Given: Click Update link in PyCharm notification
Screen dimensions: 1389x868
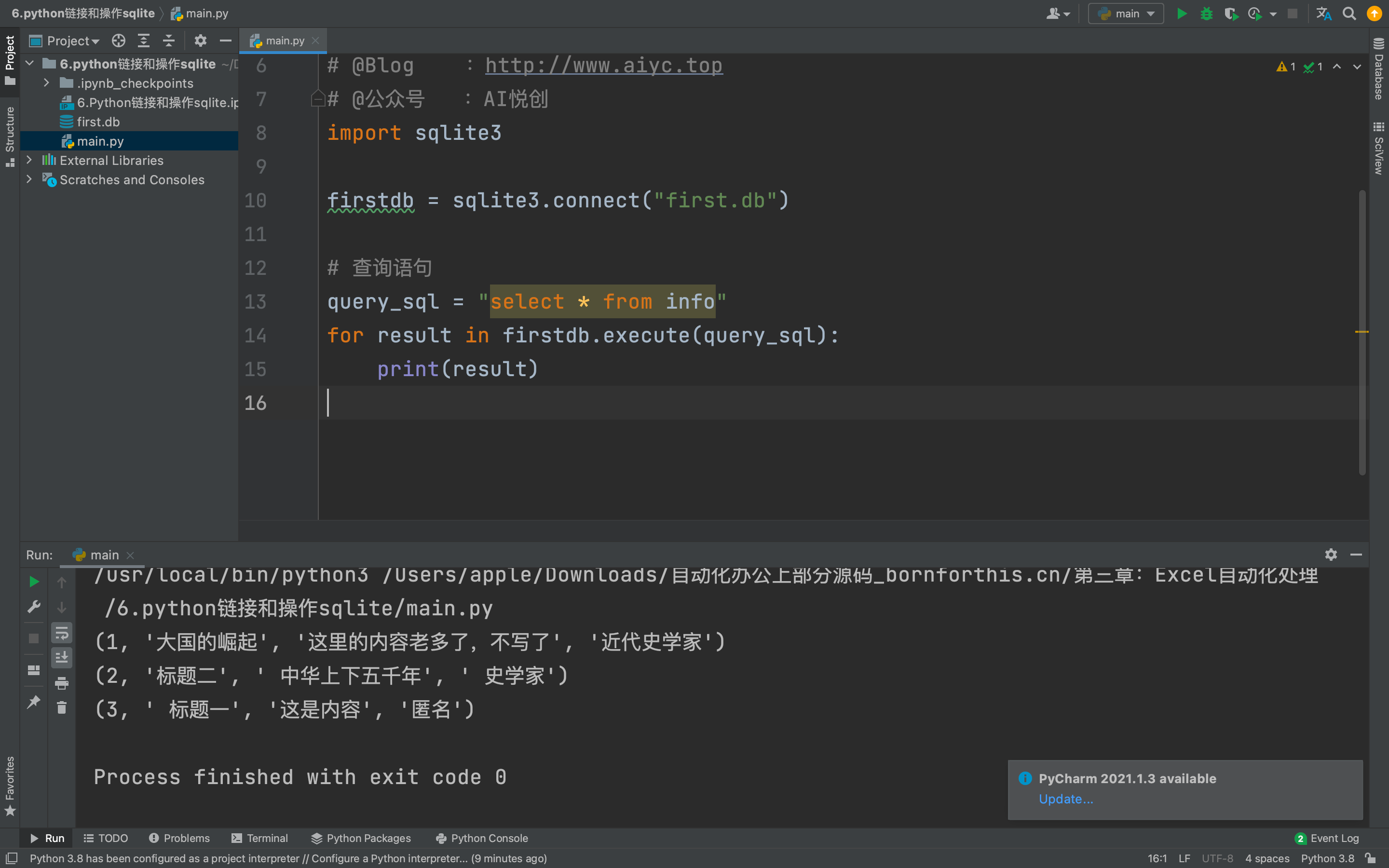Looking at the screenshot, I should coord(1065,799).
